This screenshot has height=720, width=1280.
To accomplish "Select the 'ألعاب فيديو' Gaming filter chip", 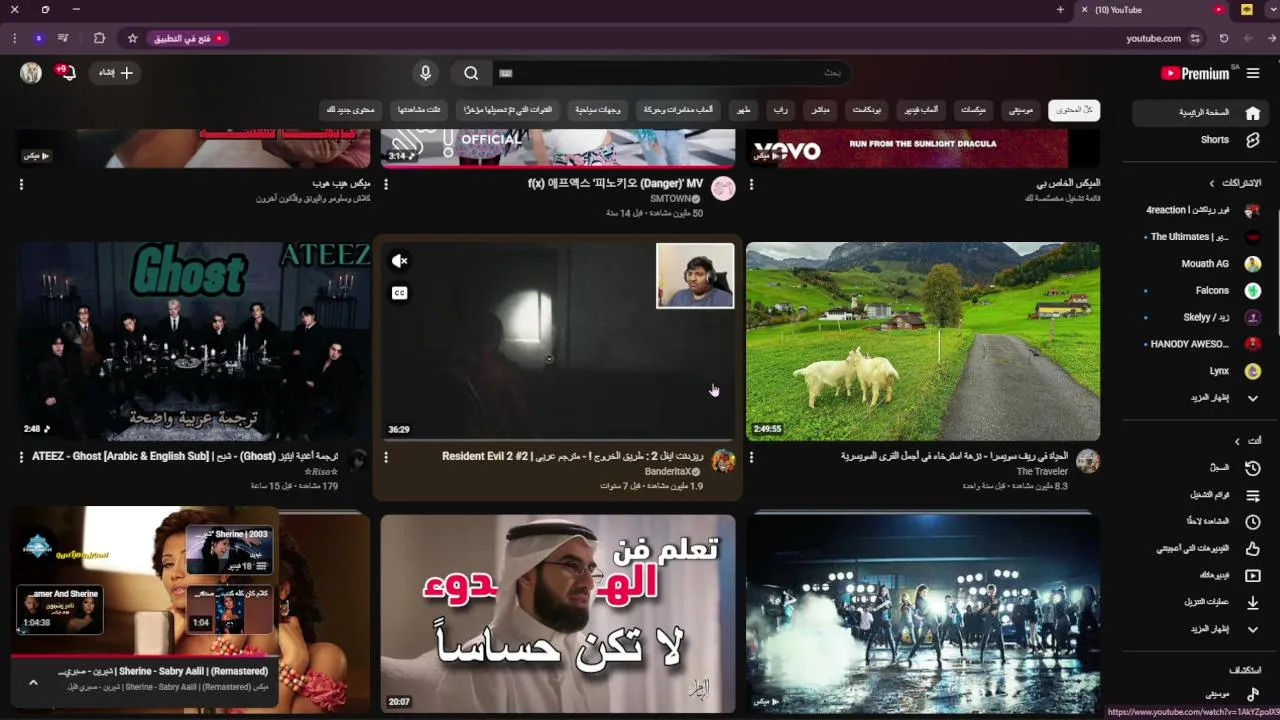I will coord(921,110).
